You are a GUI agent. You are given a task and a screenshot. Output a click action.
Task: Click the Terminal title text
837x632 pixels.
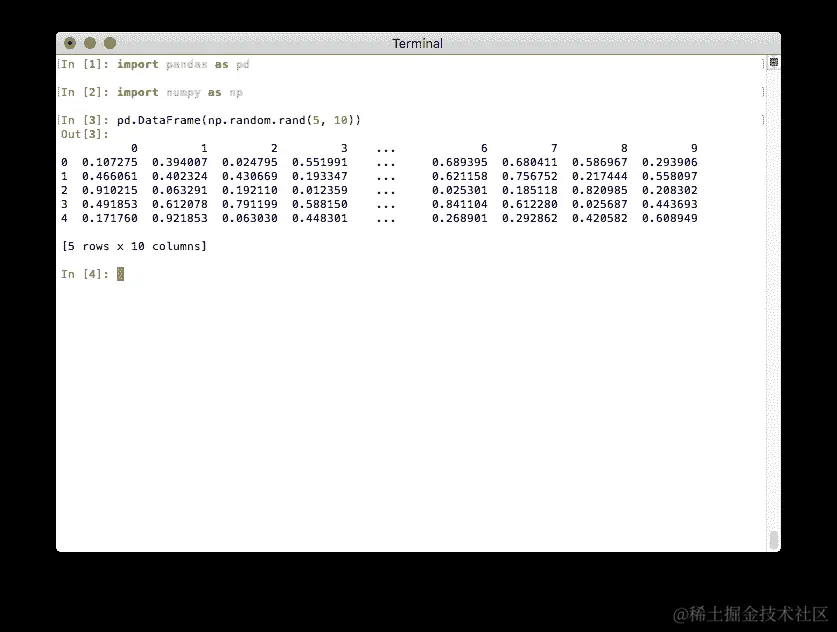click(x=417, y=44)
